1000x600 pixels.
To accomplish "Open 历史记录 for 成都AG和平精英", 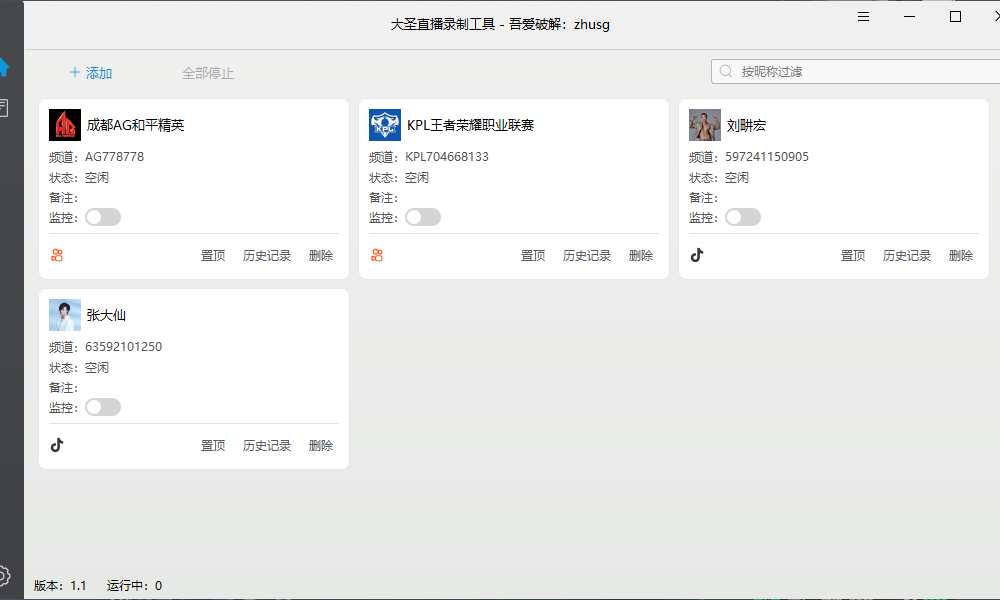I will 267,256.
